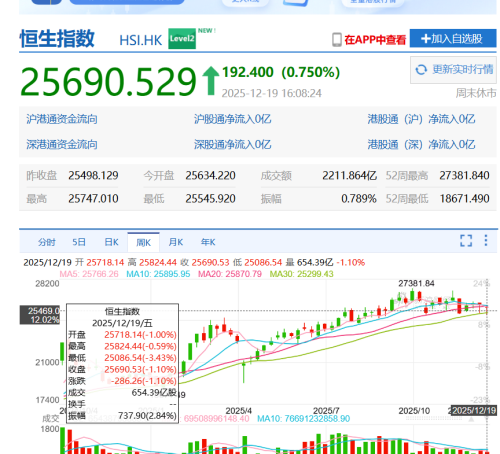This screenshot has height=454, width=500.
Task: Click the green up arrow beside the price
Action: coord(211,81)
